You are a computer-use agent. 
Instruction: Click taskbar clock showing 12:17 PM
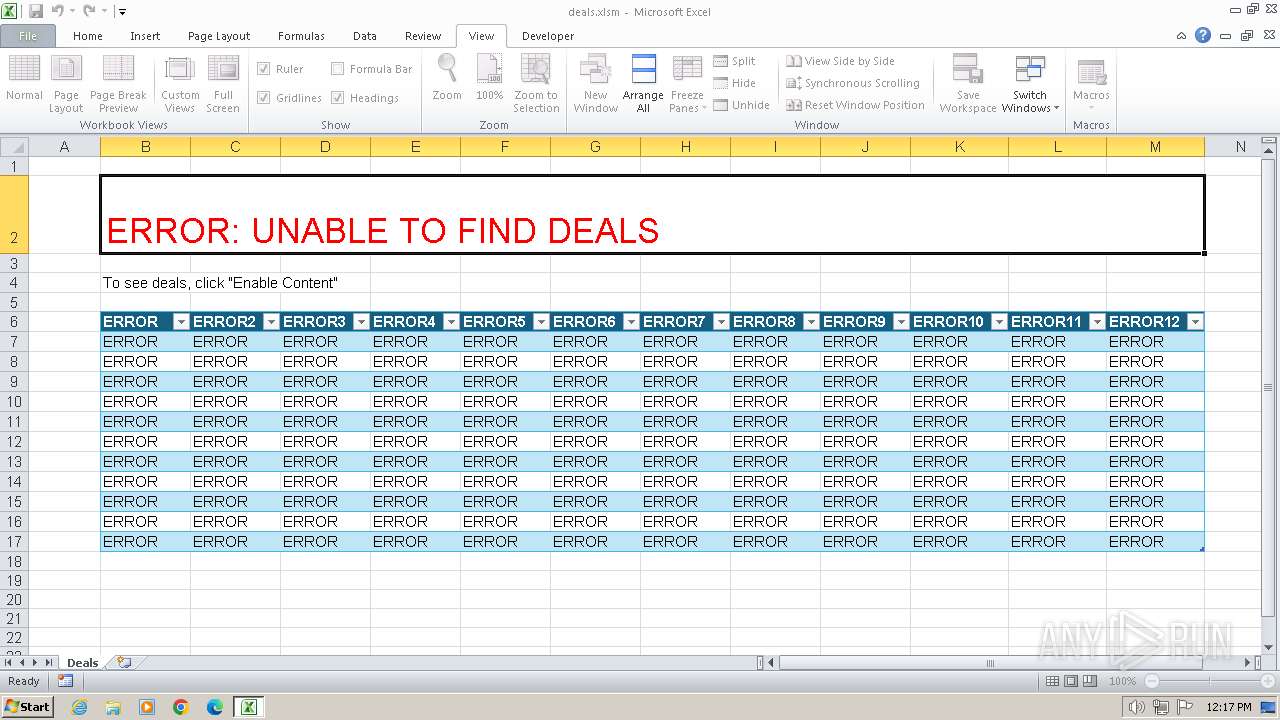[1229, 707]
